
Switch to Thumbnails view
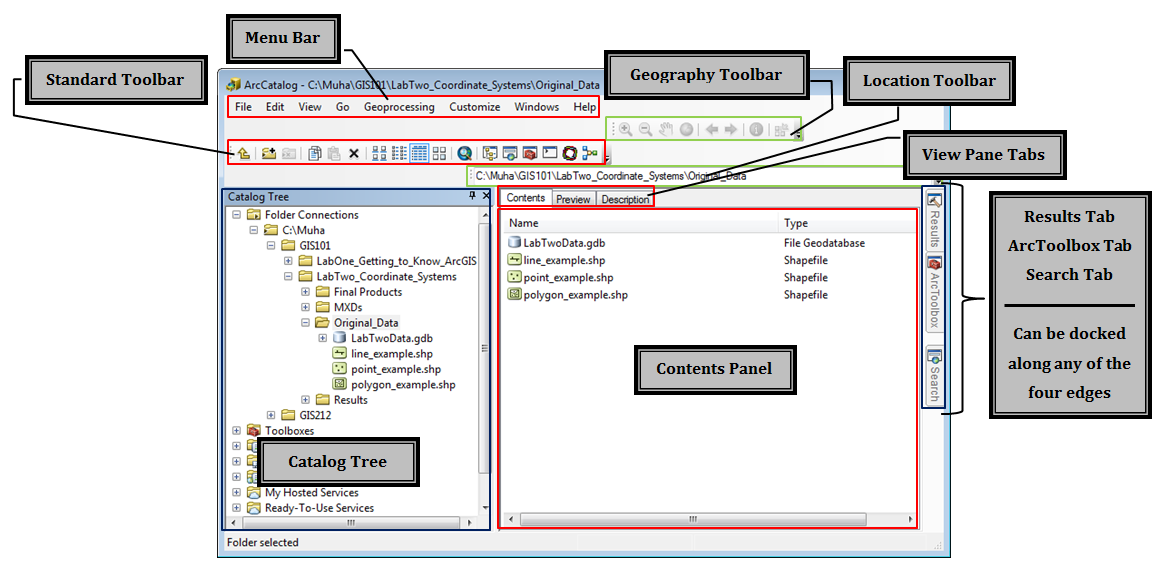pyautogui.click(x=439, y=153)
